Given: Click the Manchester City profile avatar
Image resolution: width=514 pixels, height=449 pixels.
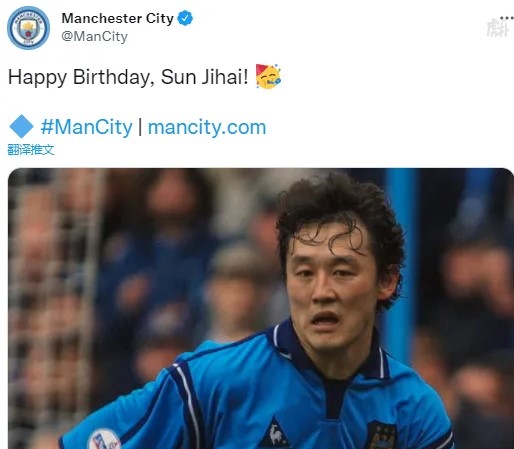Looking at the screenshot, I should pyautogui.click(x=28, y=28).
